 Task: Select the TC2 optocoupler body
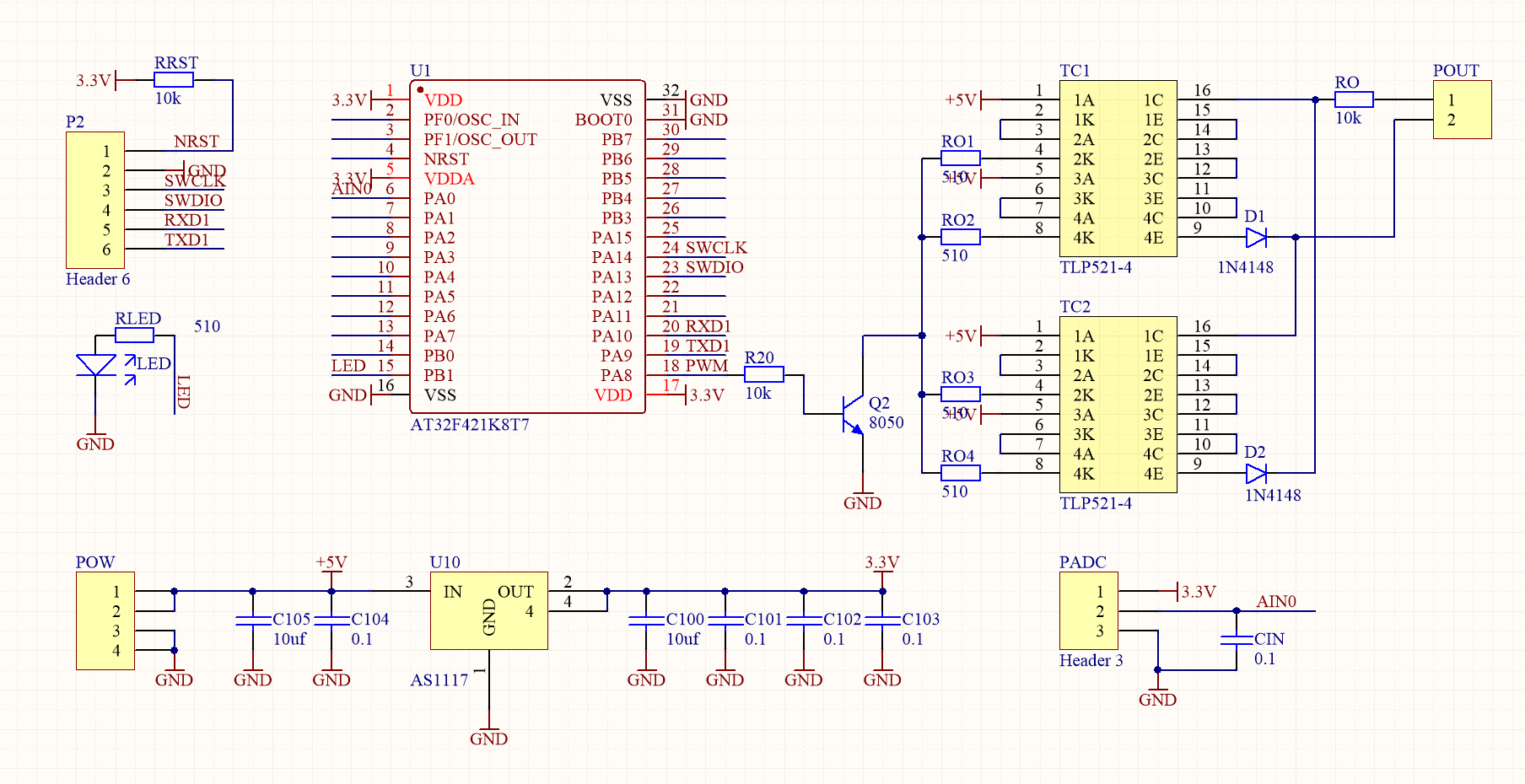point(1118,405)
